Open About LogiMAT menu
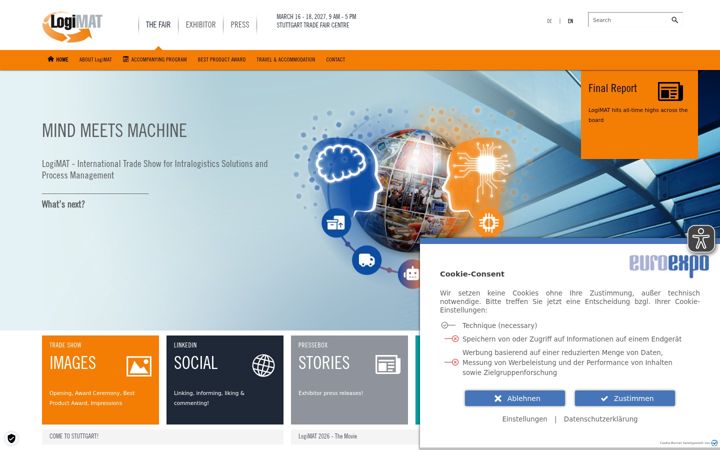Screen dimensions: 720x450 click(x=96, y=60)
